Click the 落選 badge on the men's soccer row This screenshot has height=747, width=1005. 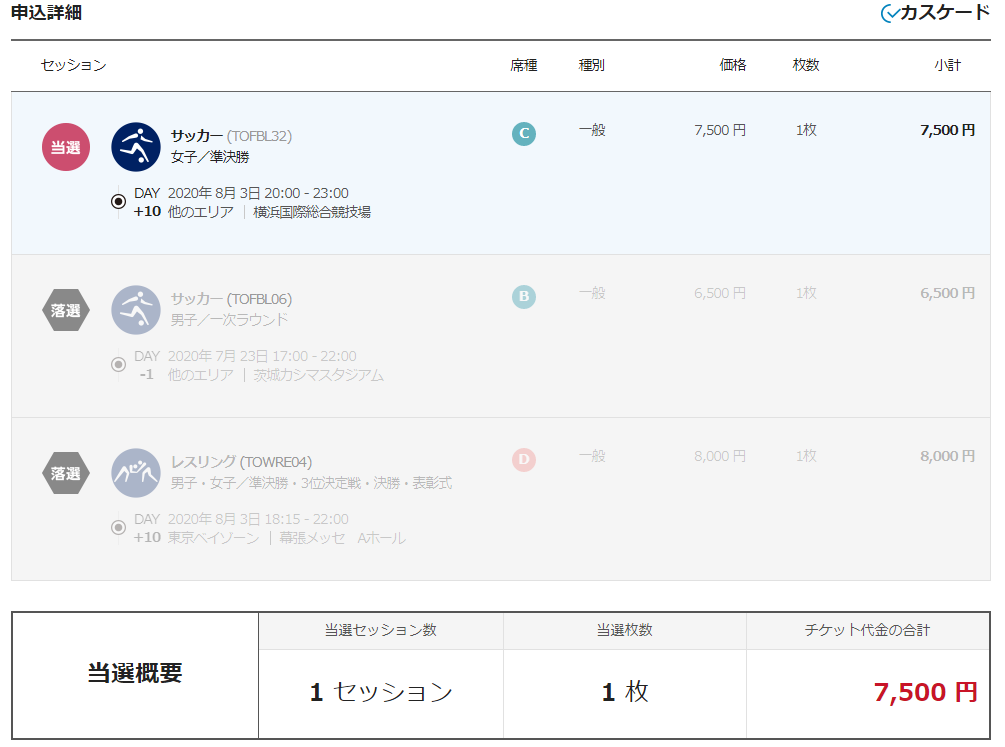[x=66, y=311]
